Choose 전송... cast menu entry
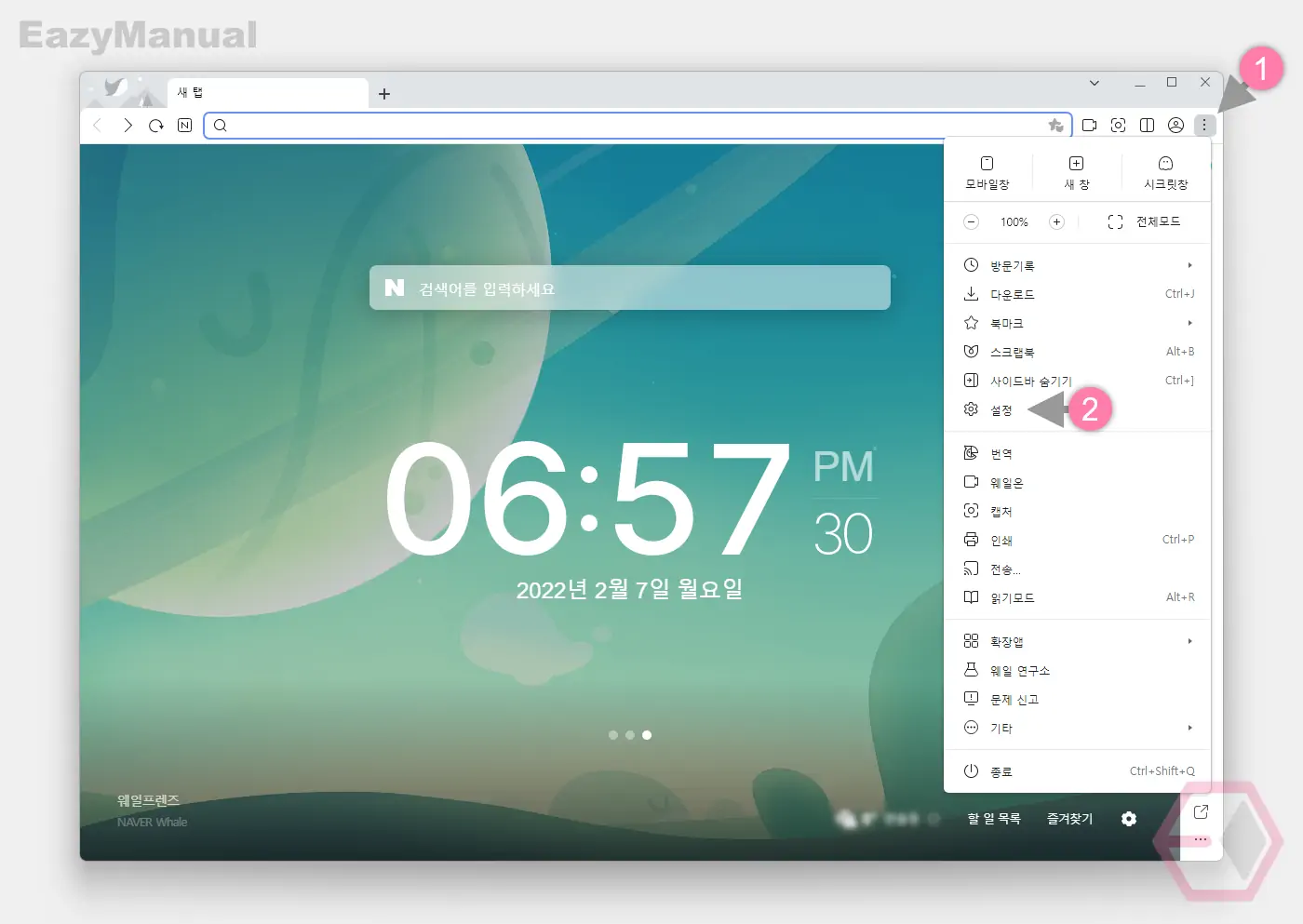Screen dimensions: 1303x924 pos(1078,569)
